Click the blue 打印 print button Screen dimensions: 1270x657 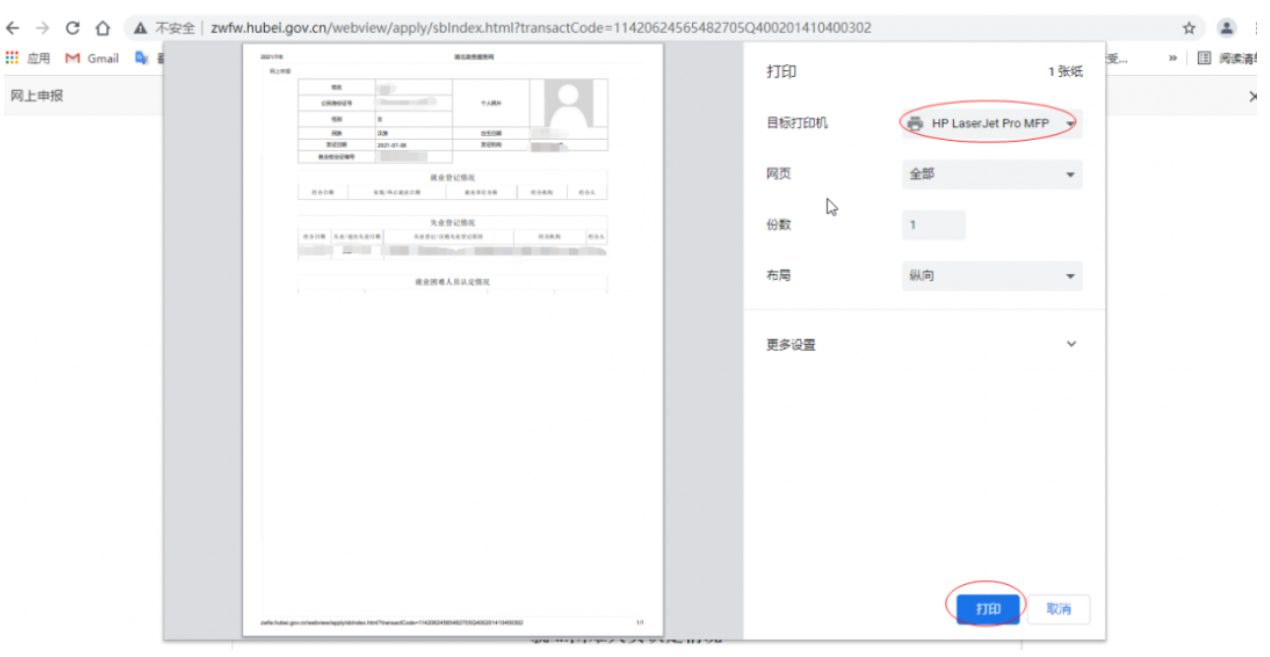[x=988, y=609]
